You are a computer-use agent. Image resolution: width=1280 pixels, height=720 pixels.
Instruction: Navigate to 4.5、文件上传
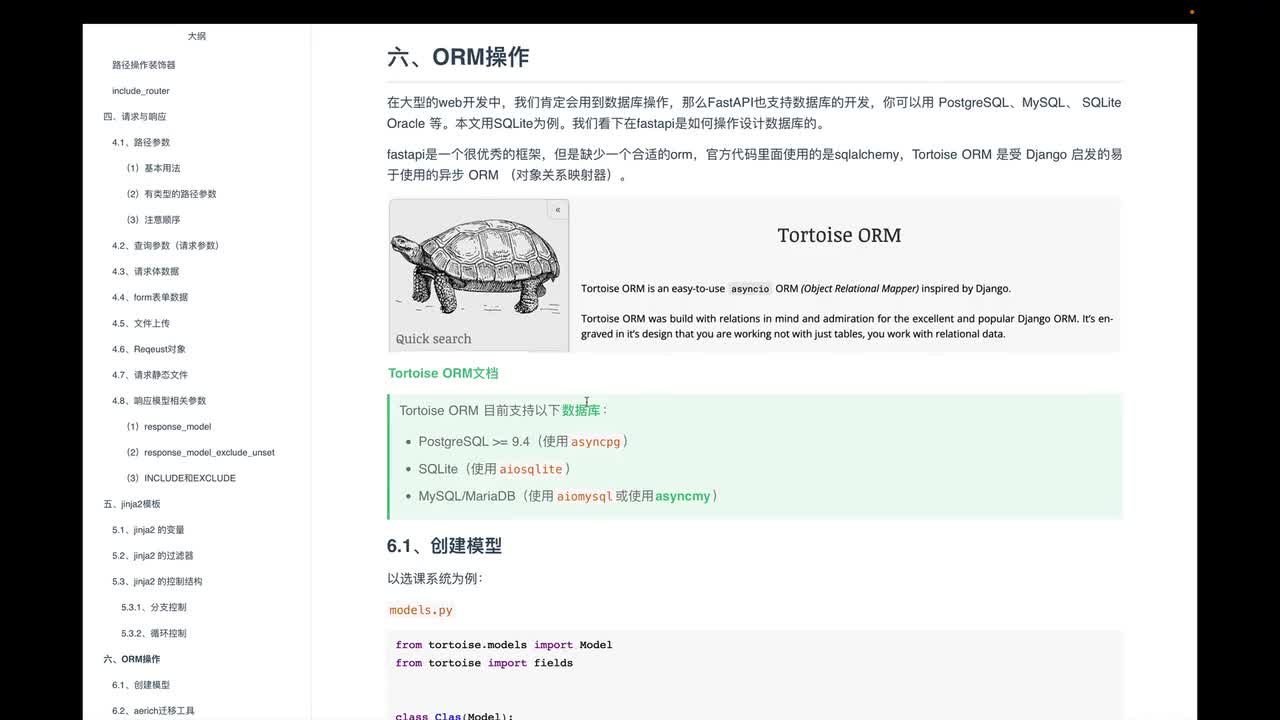[x=141, y=323]
